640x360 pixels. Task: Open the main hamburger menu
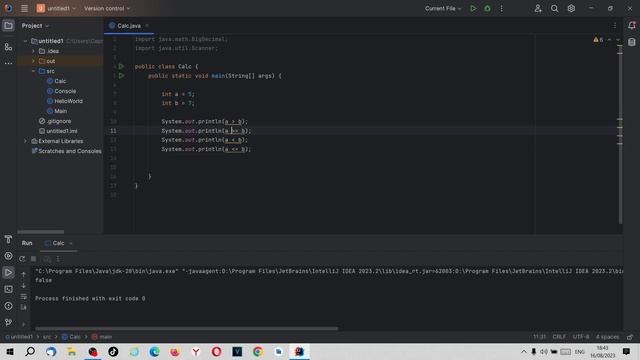pos(24,8)
